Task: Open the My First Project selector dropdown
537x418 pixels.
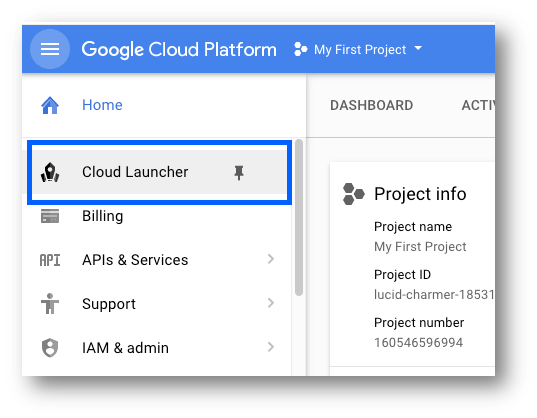Action: 358,50
